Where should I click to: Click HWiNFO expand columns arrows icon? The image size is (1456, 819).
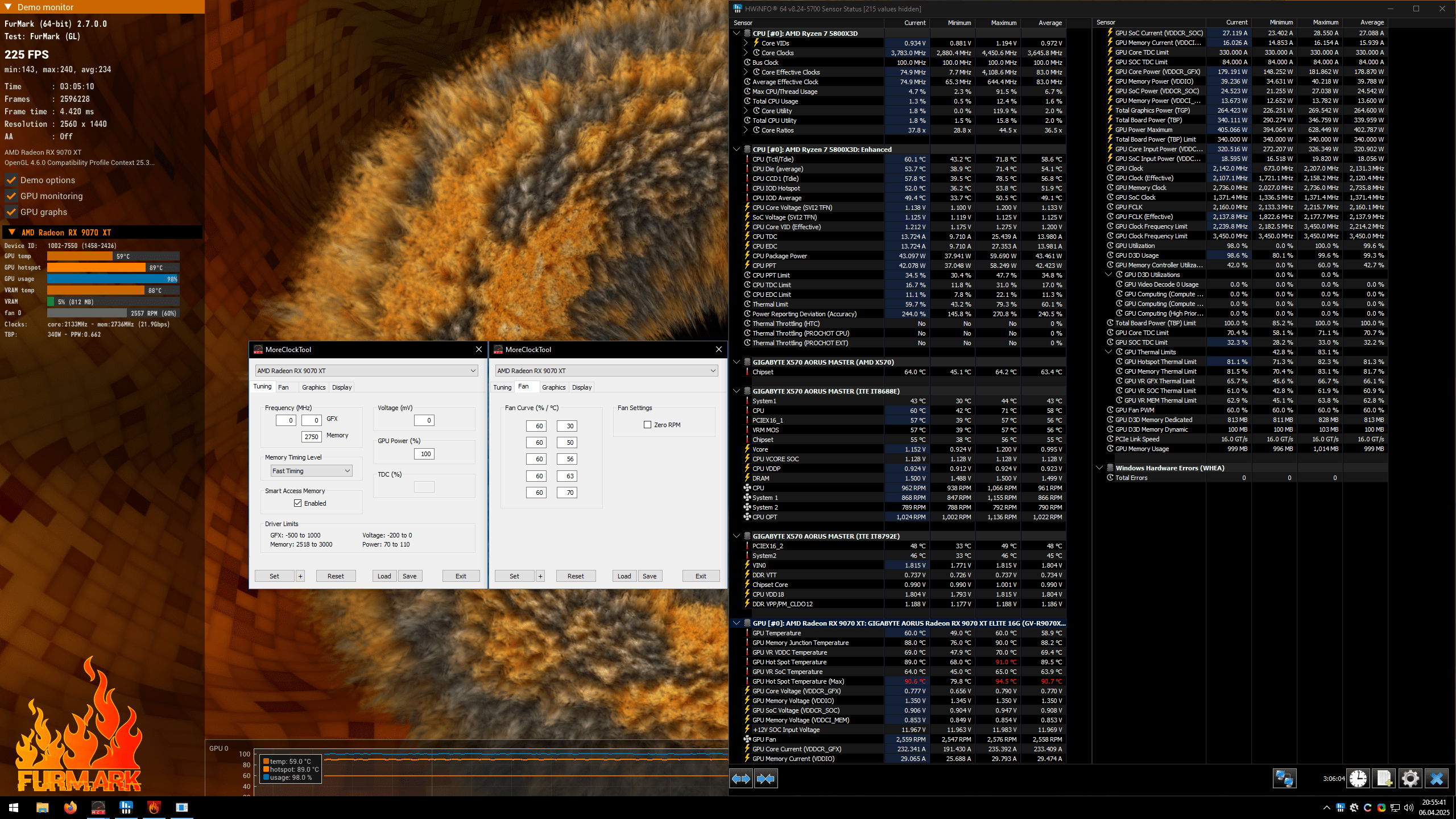[741, 779]
